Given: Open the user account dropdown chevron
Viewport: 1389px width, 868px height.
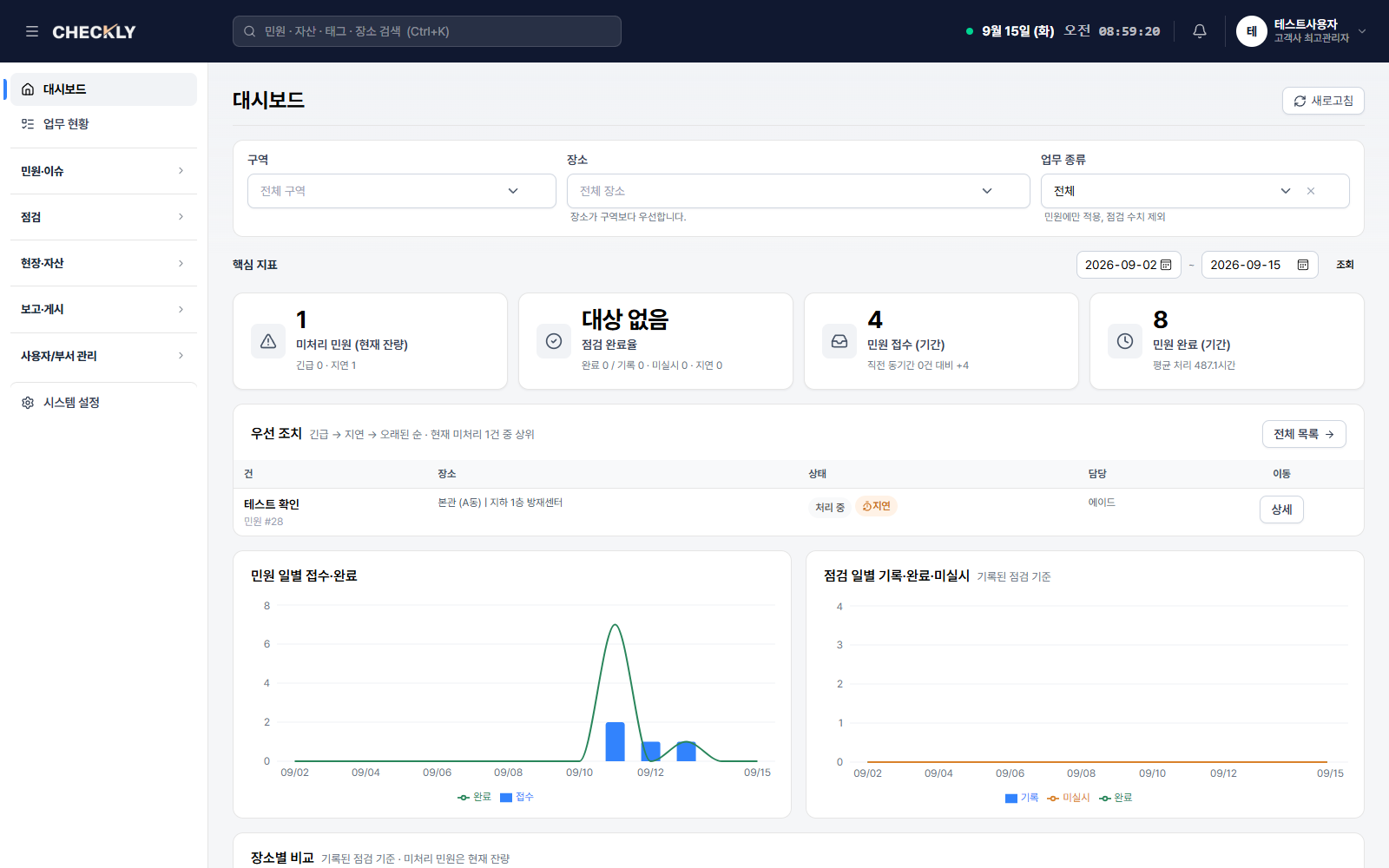Looking at the screenshot, I should (x=1362, y=31).
